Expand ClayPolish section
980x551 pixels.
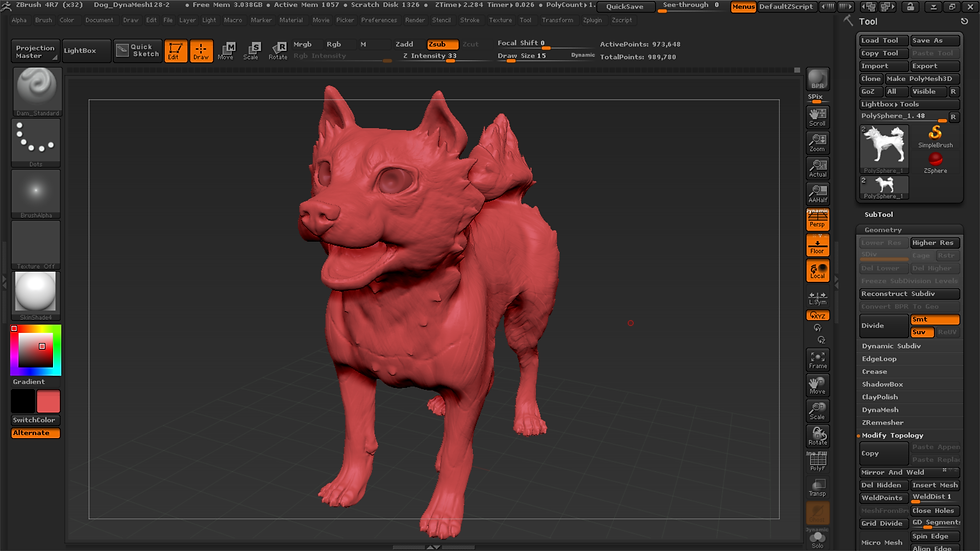tap(880, 397)
